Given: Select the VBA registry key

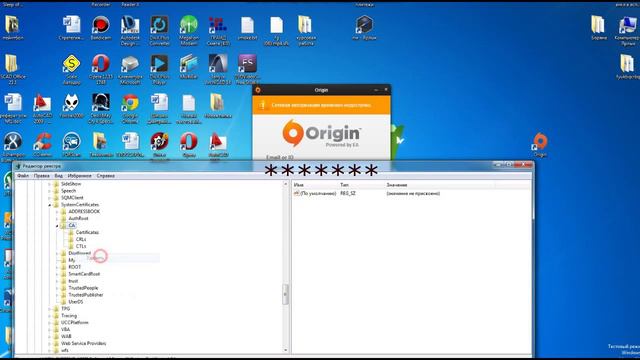Looking at the screenshot, I should [66, 329].
